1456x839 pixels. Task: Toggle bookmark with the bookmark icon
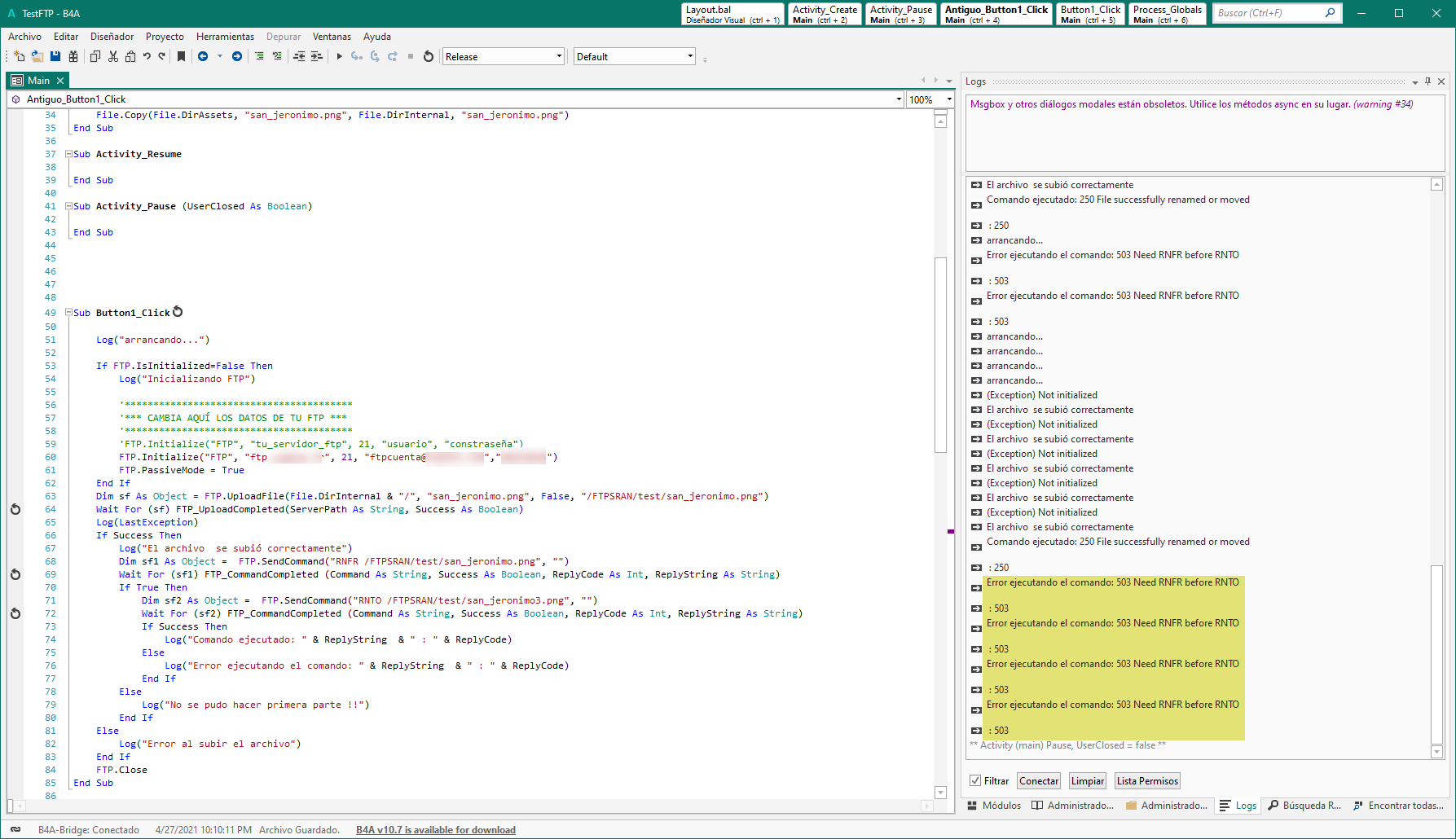click(x=181, y=56)
